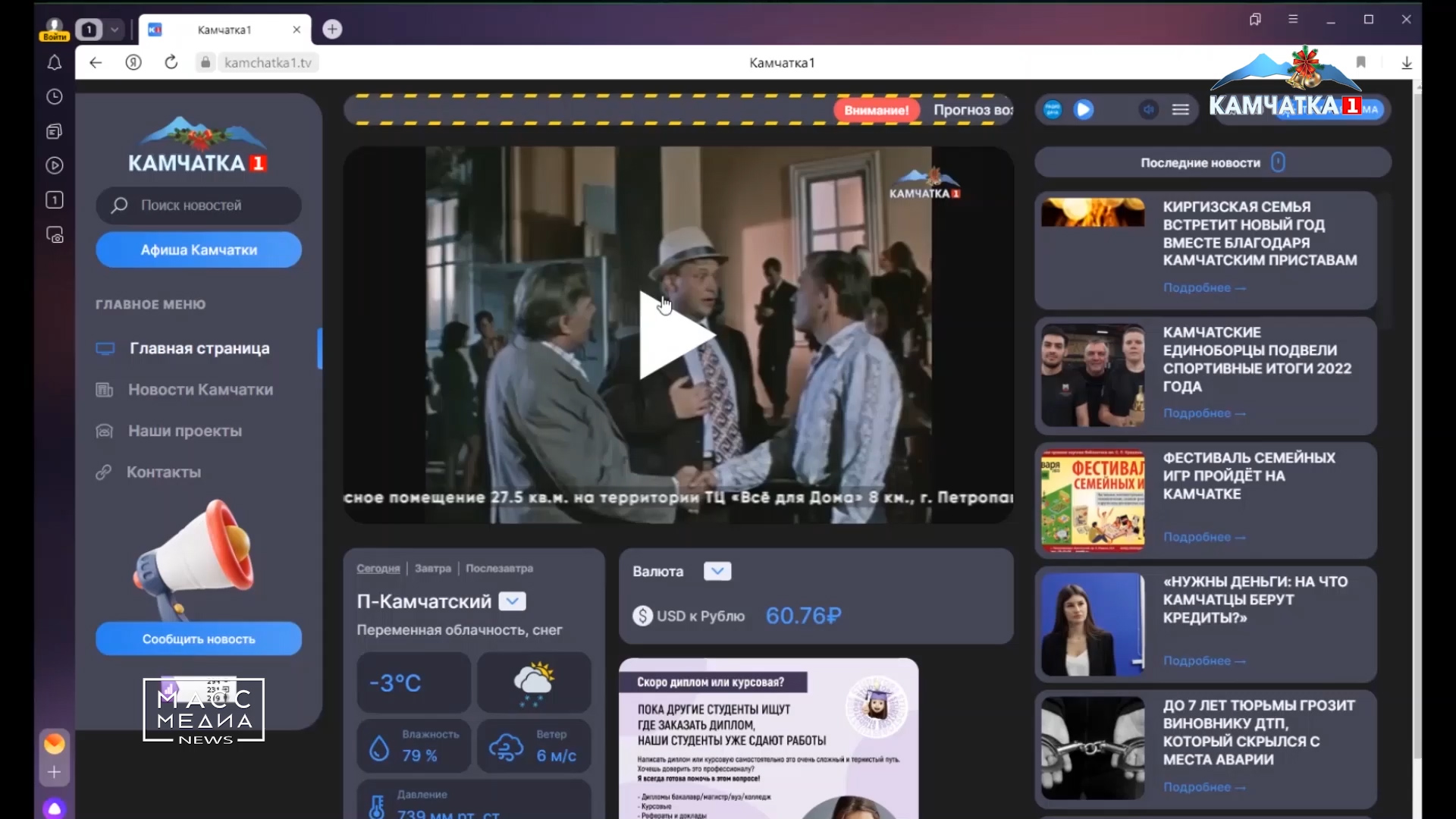This screenshot has height=819, width=1456.
Task: Open the browser tab manager icon
Action: click(x=1255, y=20)
